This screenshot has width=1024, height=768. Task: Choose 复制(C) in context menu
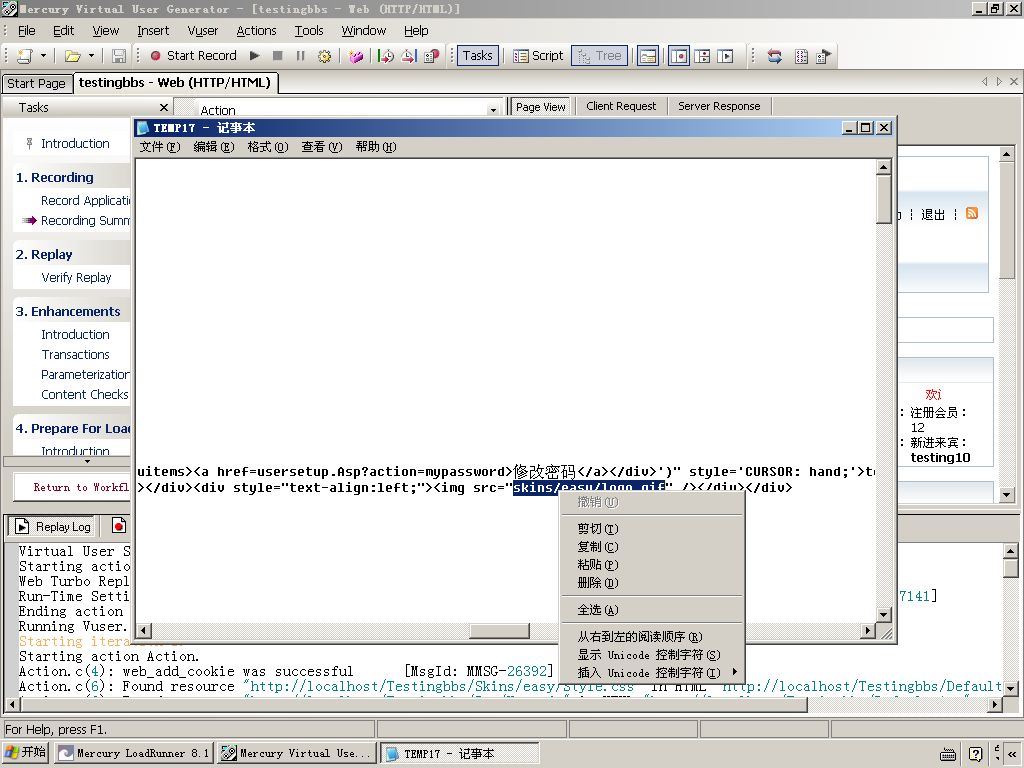[652, 547]
